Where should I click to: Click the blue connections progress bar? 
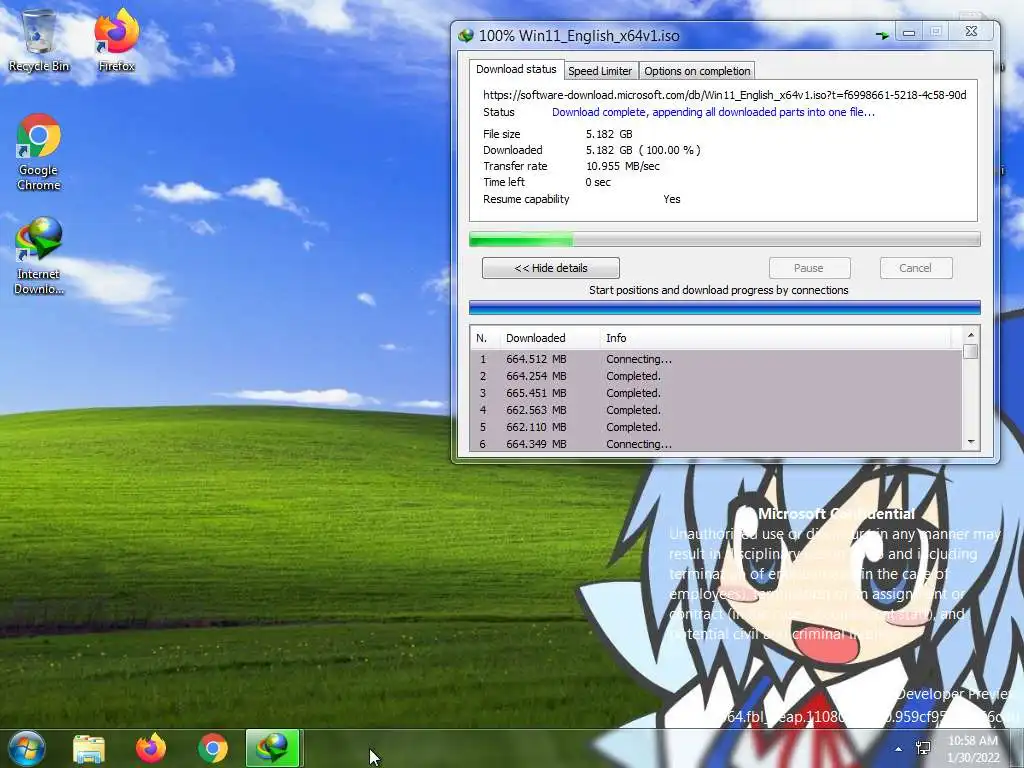[x=724, y=307]
